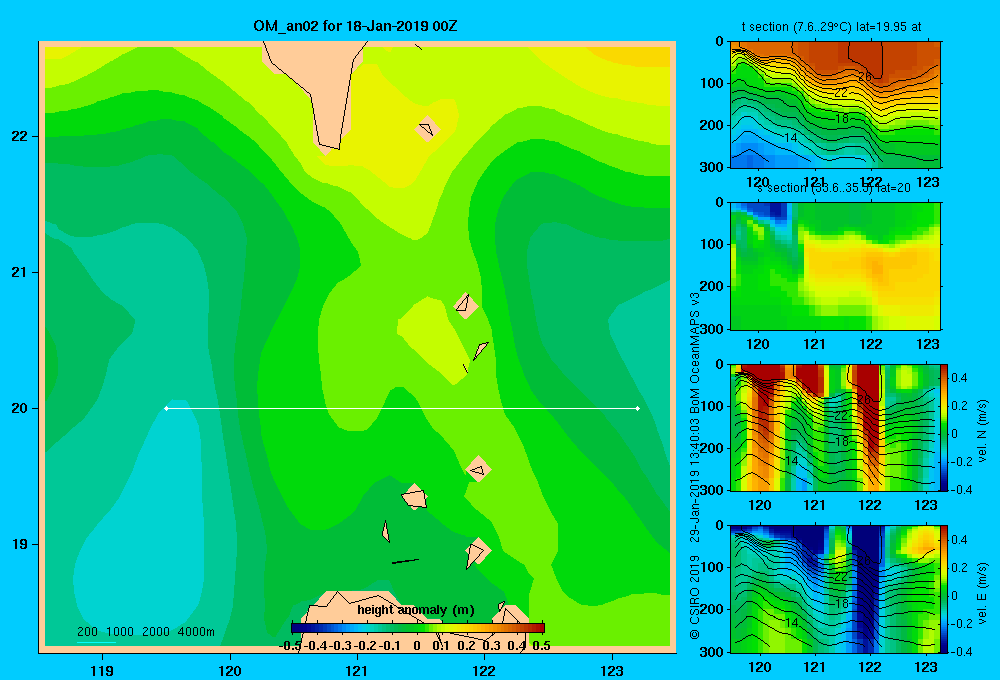The width and height of the screenshot is (1000, 680).
Task: Click longitude 120 label under main map
Action: point(230,670)
